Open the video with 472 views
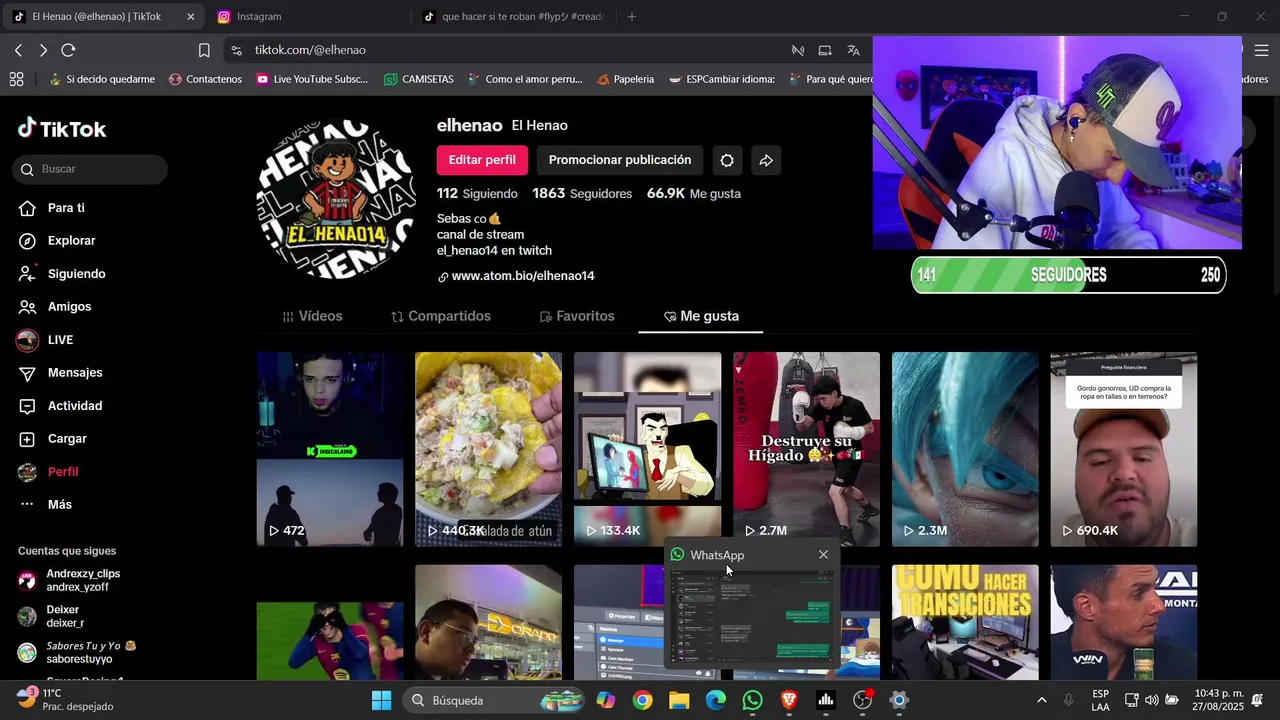 pos(330,449)
